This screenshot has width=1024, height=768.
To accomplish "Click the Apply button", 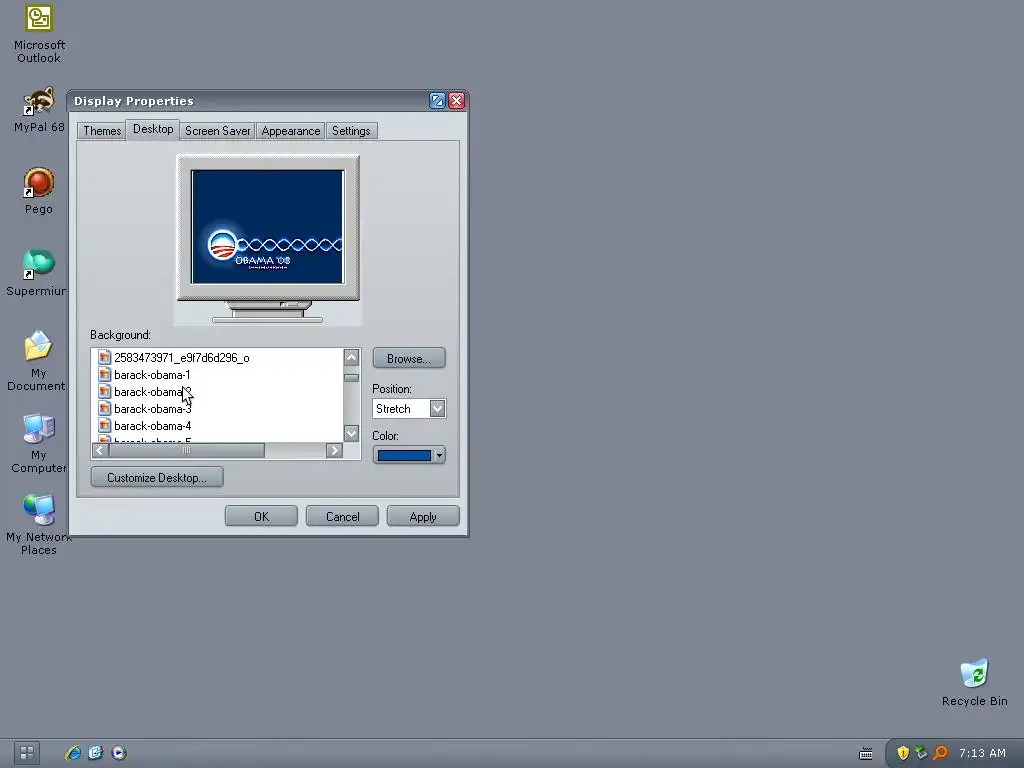I will click(423, 517).
